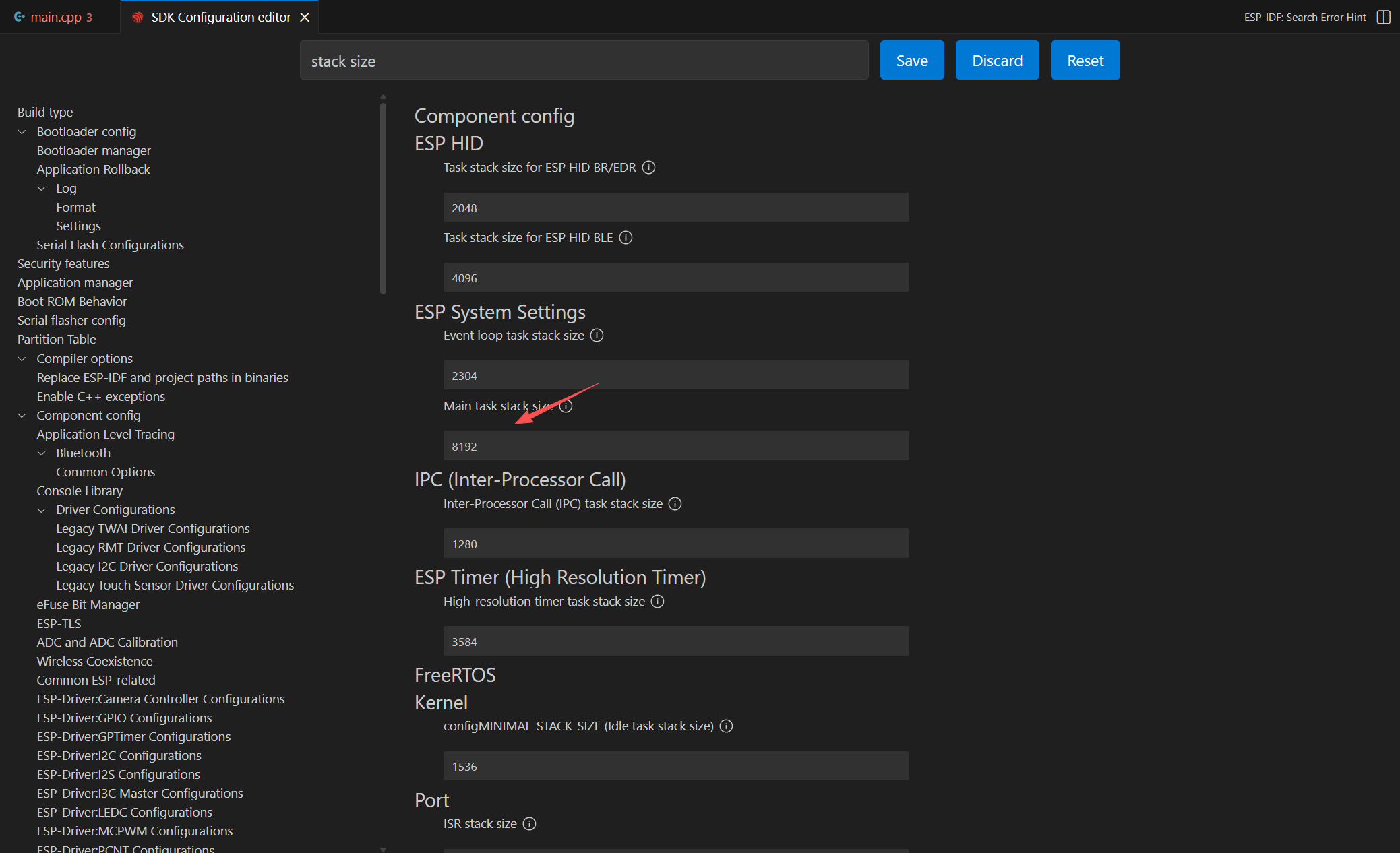Open Partition Table in the sidebar
1400x853 pixels.
57,339
